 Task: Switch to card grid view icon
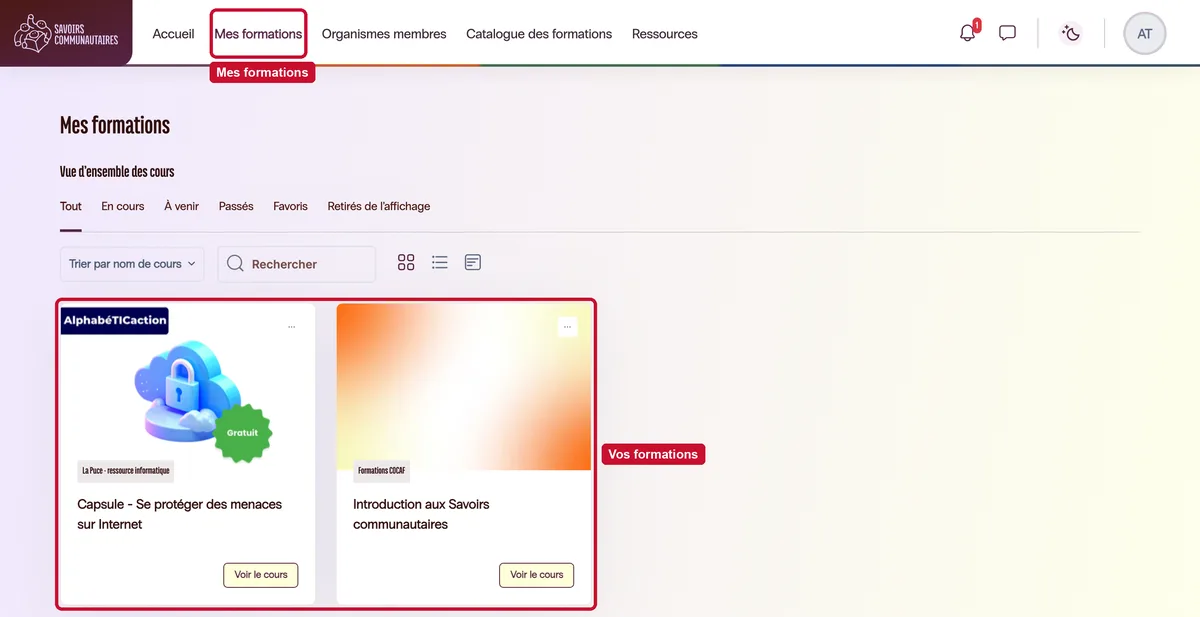[x=406, y=263]
